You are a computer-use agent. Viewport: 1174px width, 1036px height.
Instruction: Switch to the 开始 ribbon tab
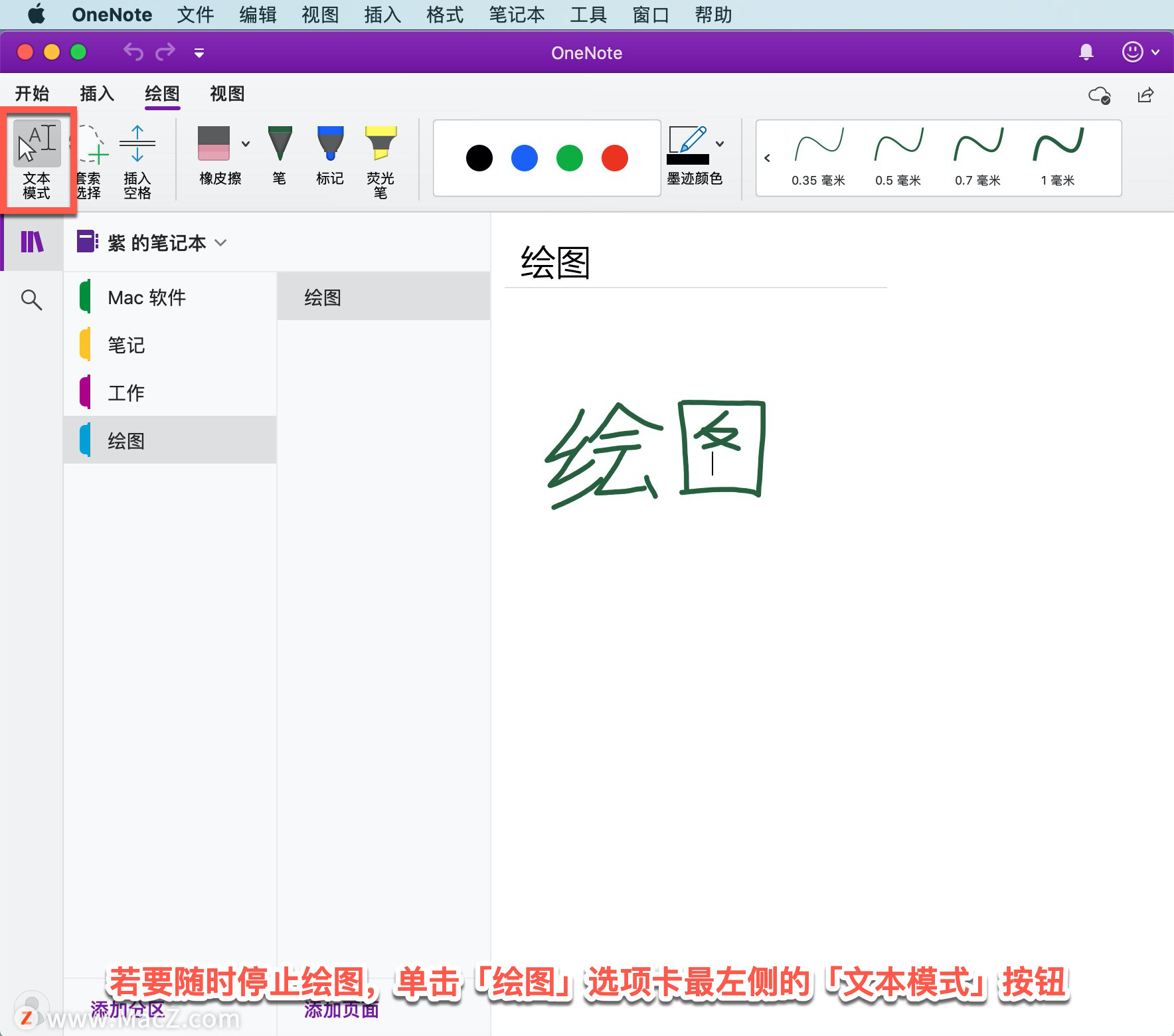click(x=33, y=94)
